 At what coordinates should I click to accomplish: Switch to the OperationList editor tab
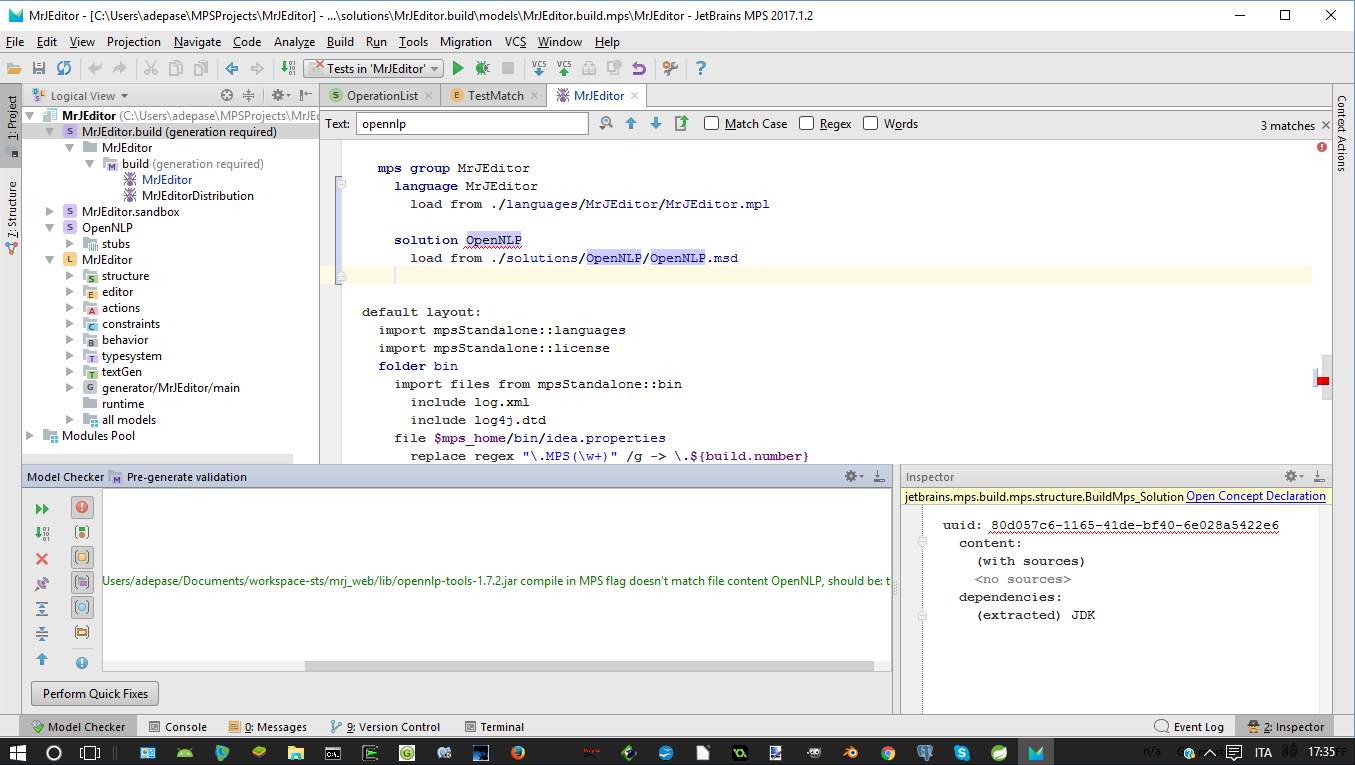pos(381,96)
